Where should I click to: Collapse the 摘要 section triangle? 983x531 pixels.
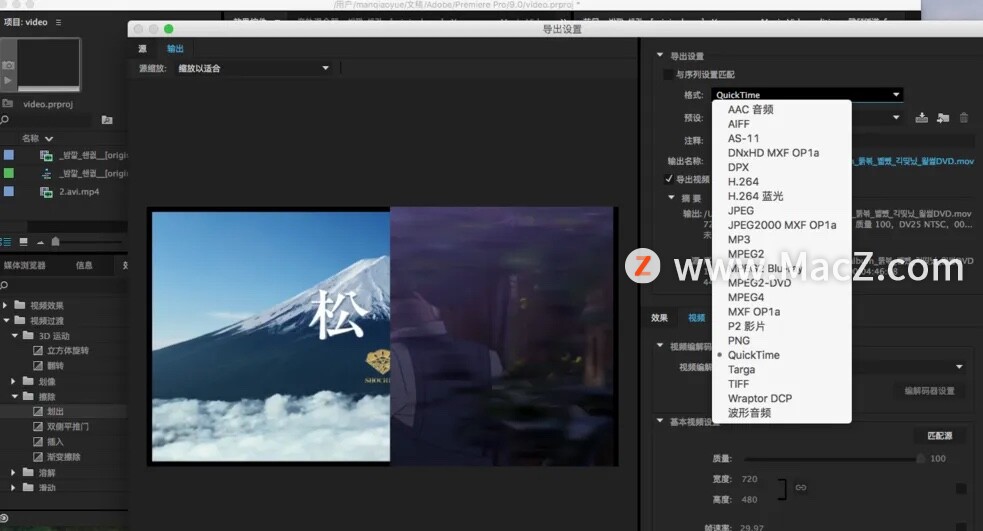pos(671,197)
